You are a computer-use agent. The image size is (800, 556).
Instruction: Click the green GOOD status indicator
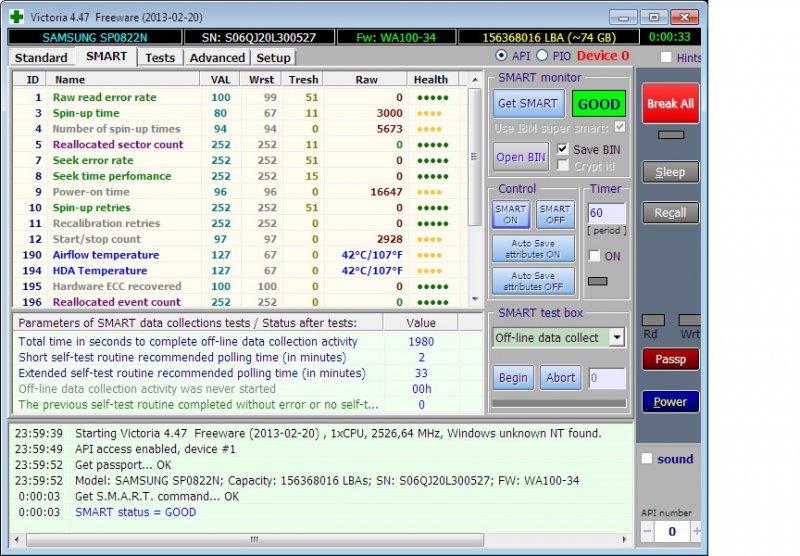click(x=598, y=104)
